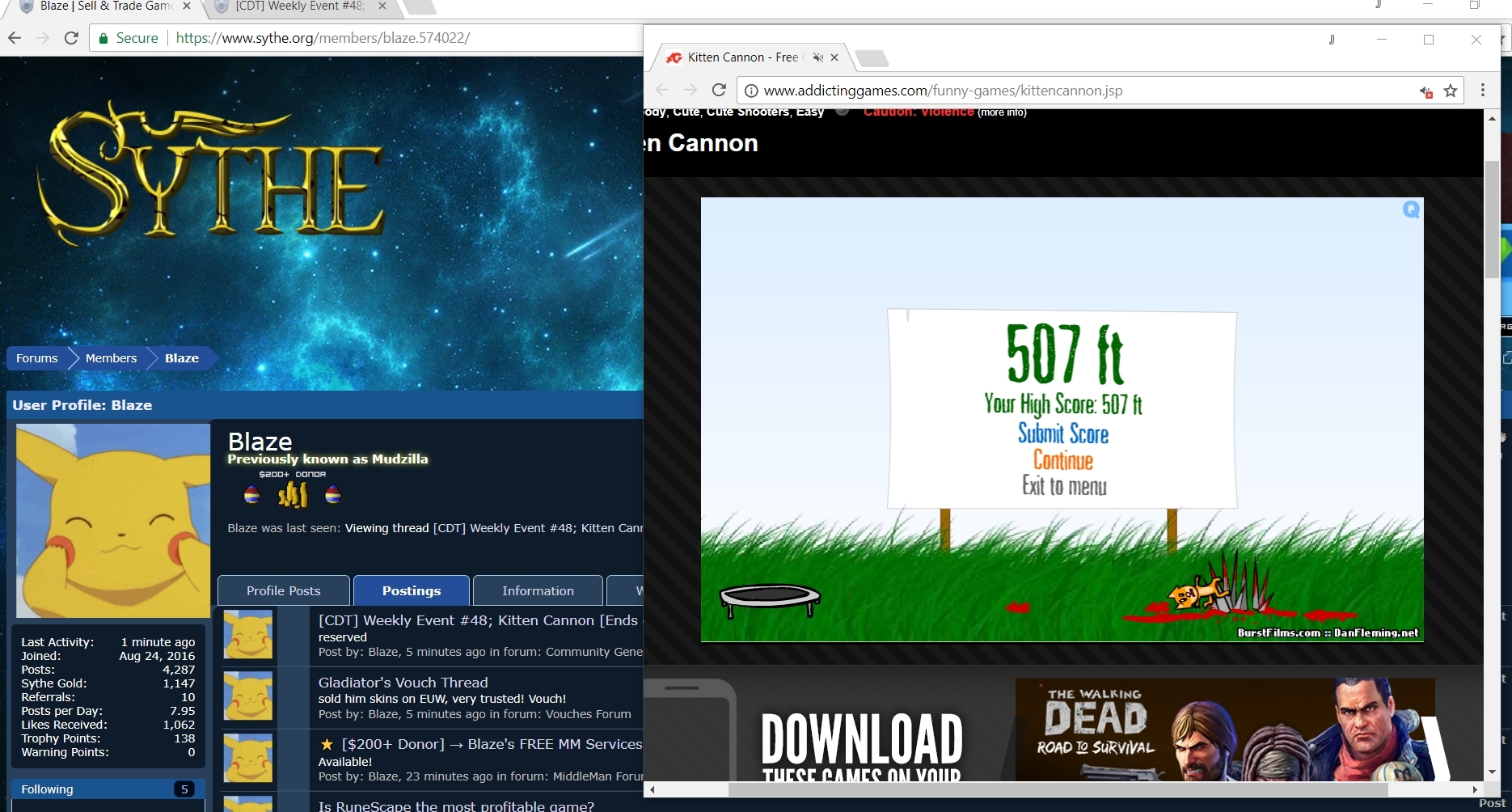Click the scroll up arrow in game window
Image resolution: width=1512 pixels, height=812 pixels.
(x=1492, y=118)
